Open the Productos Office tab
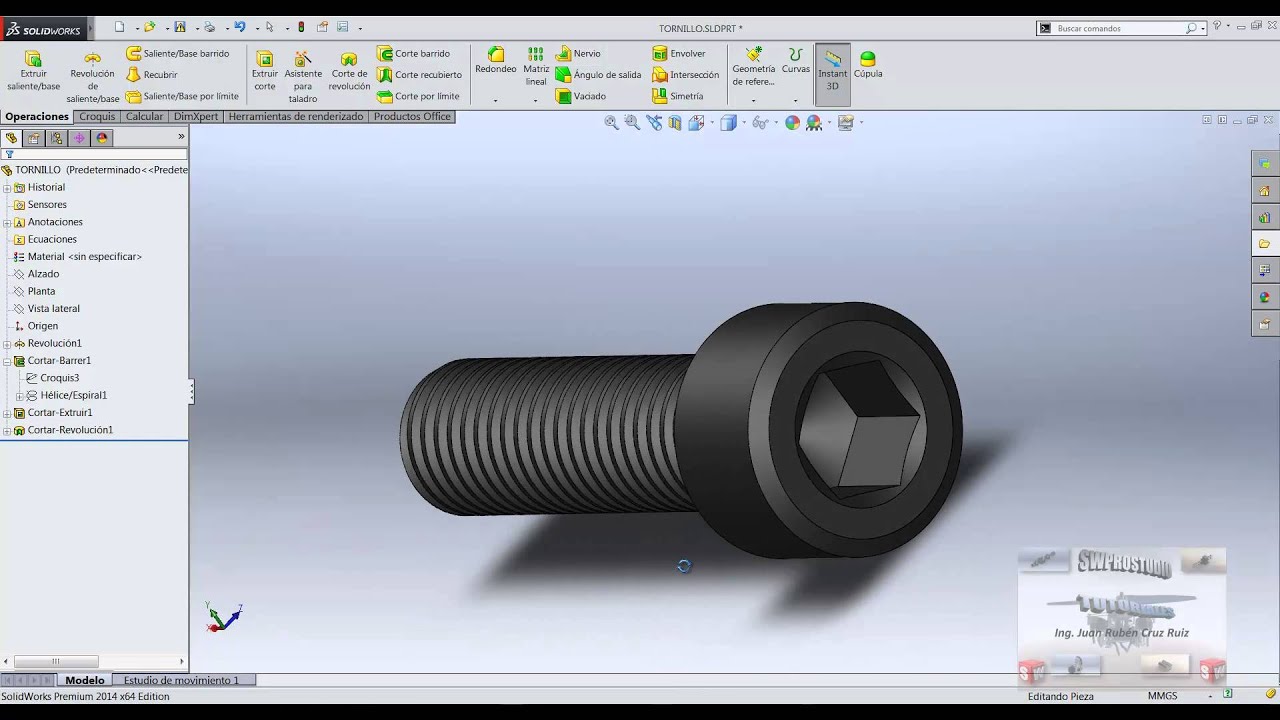This screenshot has height=720, width=1280. (x=412, y=116)
